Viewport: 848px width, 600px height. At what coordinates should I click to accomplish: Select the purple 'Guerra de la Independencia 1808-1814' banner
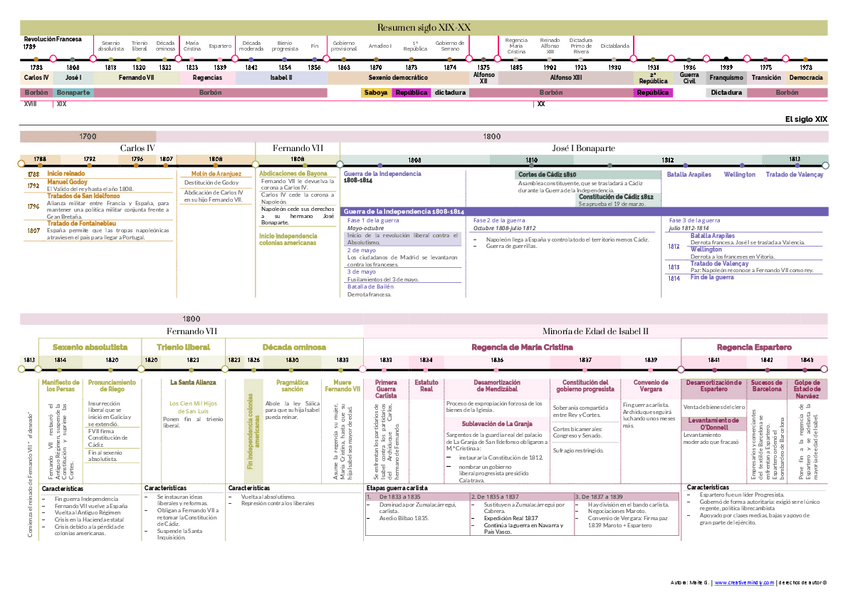[x=585, y=212]
